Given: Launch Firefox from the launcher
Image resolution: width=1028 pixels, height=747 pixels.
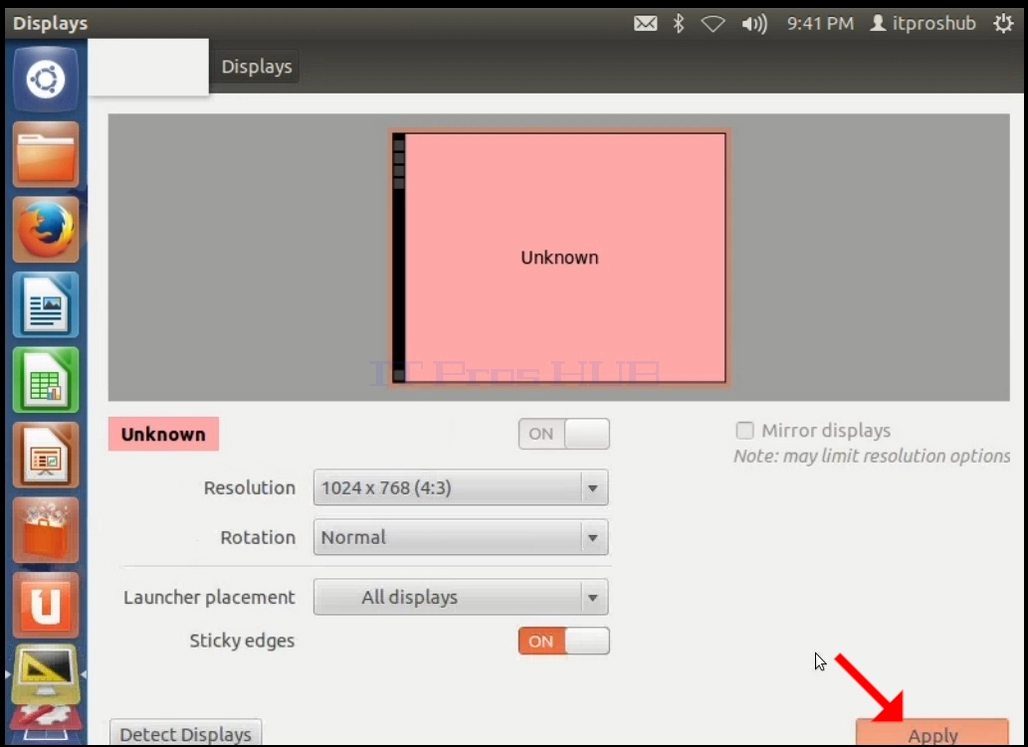Looking at the screenshot, I should click(45, 230).
